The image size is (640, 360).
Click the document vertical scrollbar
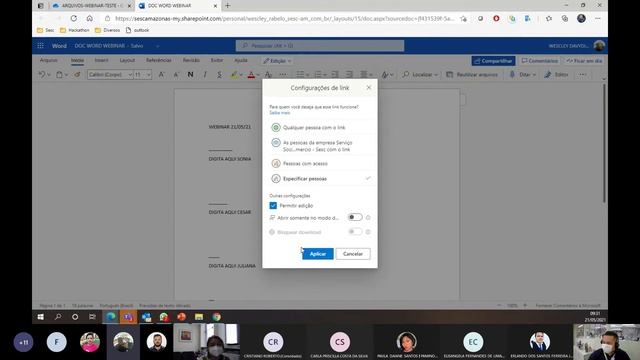(604, 143)
